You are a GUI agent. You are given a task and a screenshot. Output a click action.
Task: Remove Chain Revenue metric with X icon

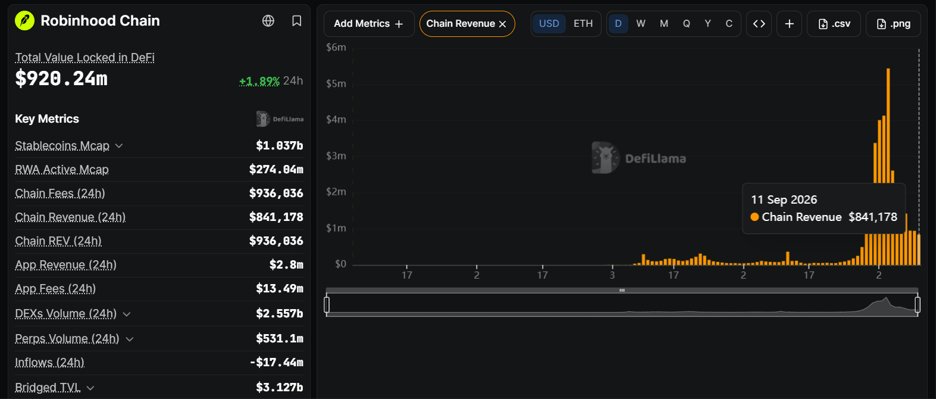point(503,24)
